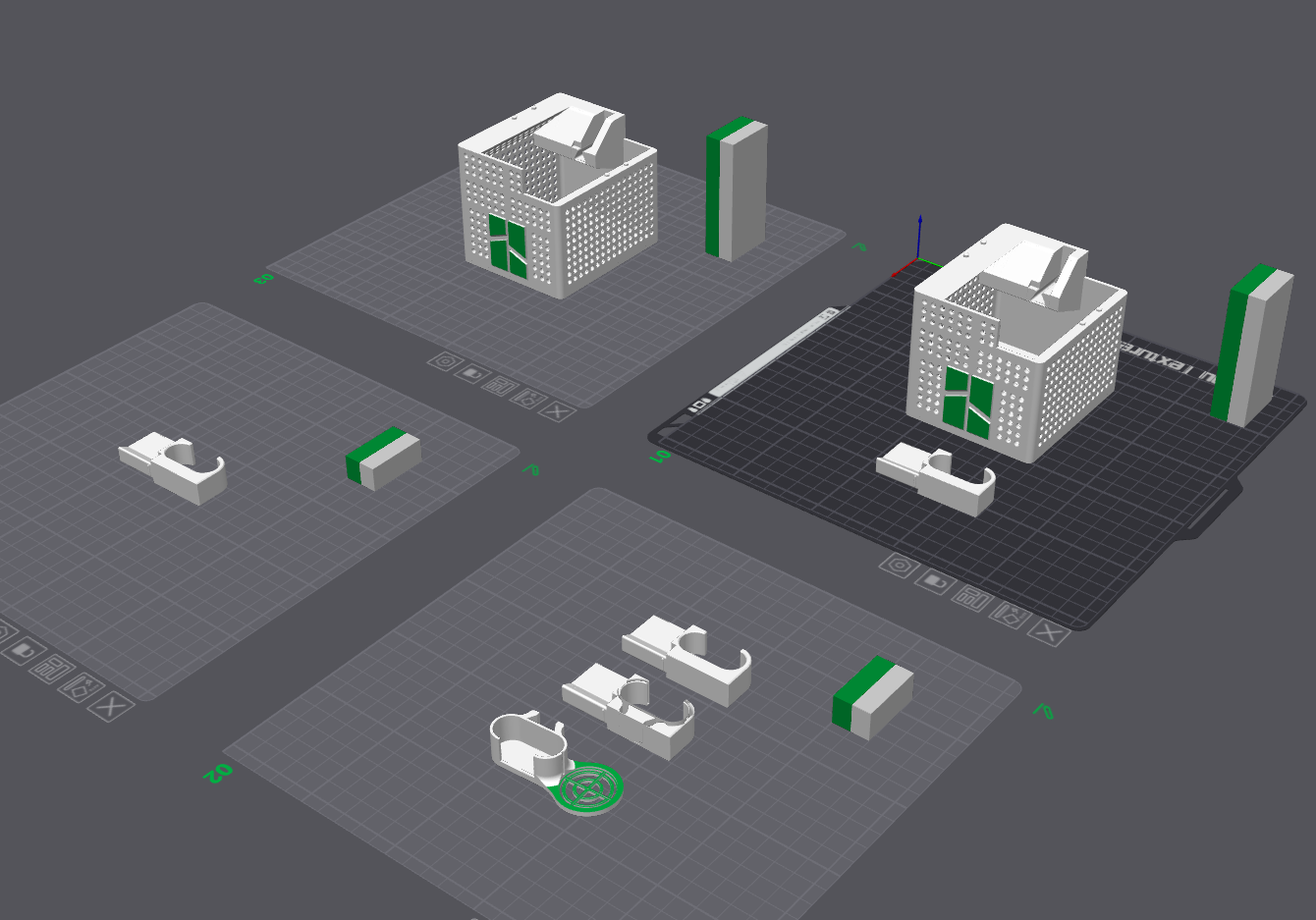
Task: Auto-orient objects on dark plate 01
Action: [1011, 615]
